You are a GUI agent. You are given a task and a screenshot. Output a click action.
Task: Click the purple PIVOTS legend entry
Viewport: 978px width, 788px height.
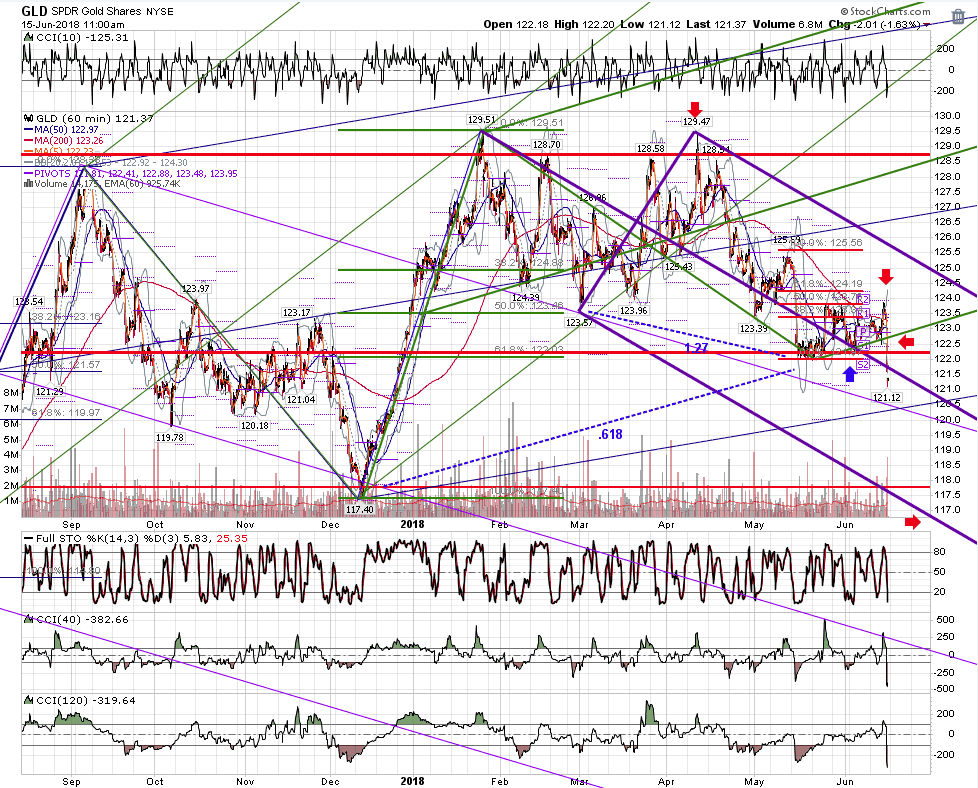tap(131, 173)
